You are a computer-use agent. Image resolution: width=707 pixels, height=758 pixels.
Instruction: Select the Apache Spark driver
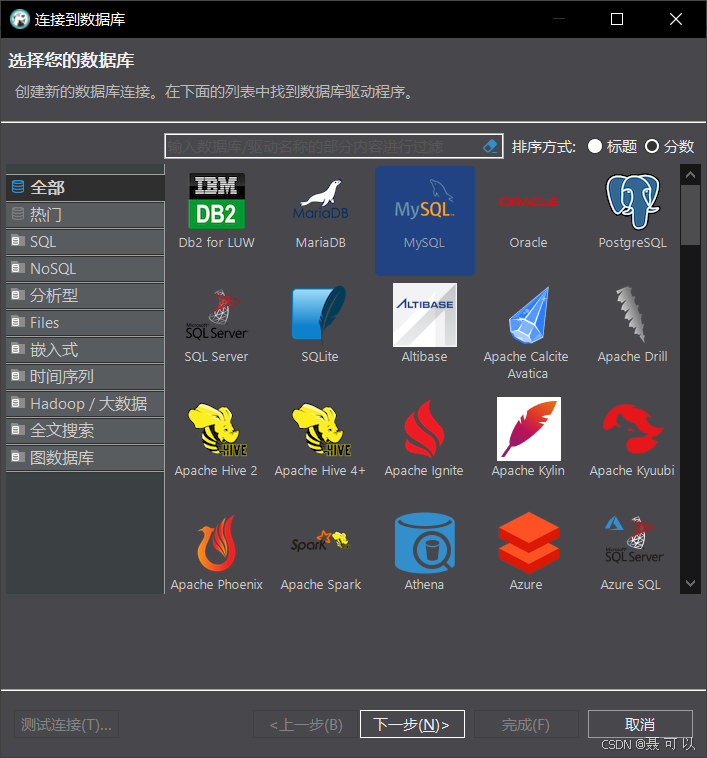tap(321, 553)
